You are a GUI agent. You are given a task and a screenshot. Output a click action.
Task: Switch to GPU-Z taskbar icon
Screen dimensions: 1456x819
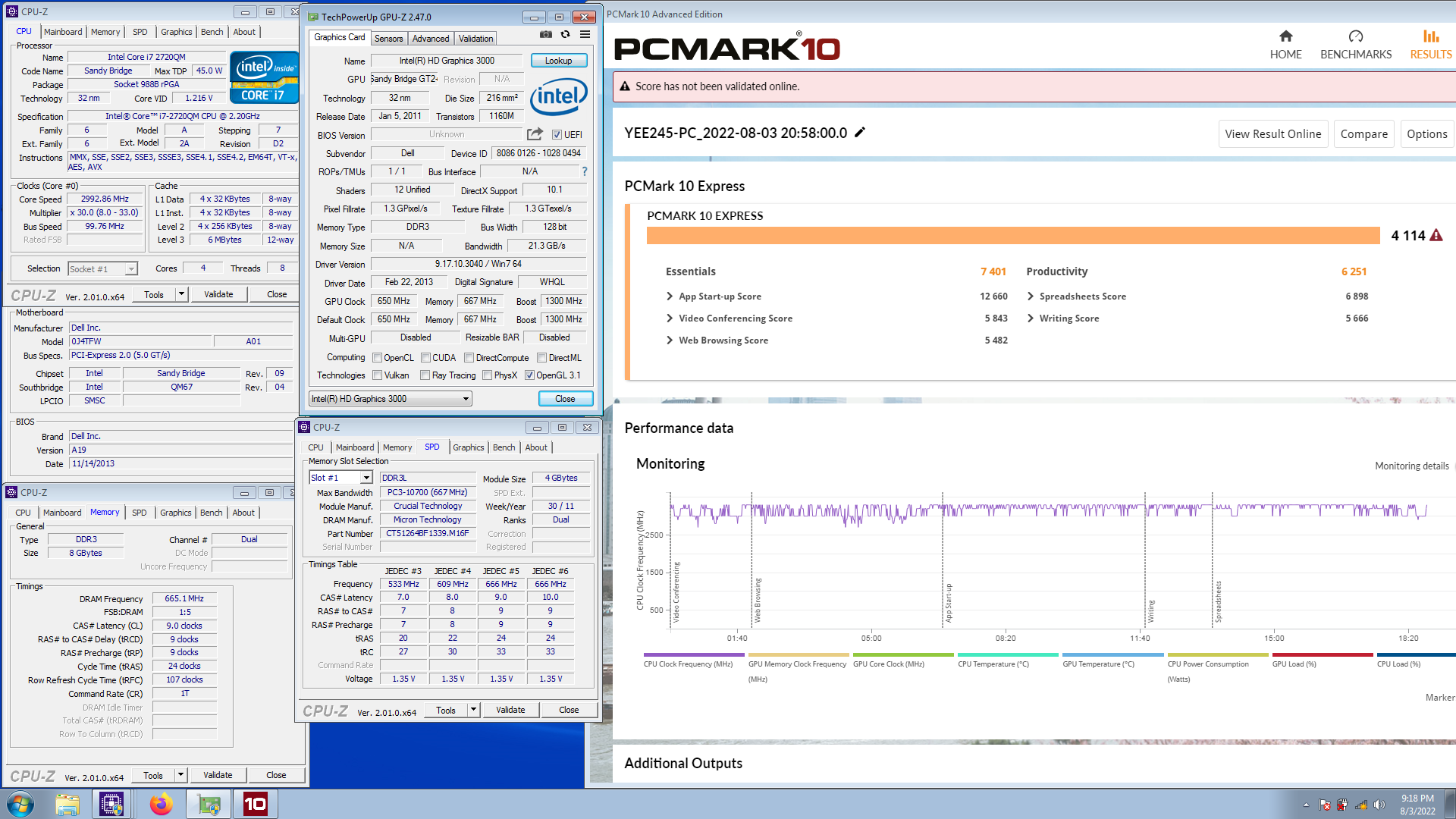[x=209, y=804]
